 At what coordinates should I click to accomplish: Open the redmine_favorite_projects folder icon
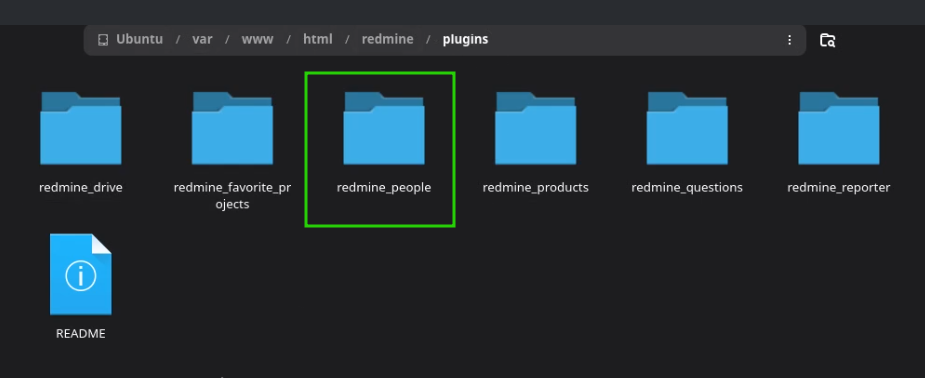232,128
